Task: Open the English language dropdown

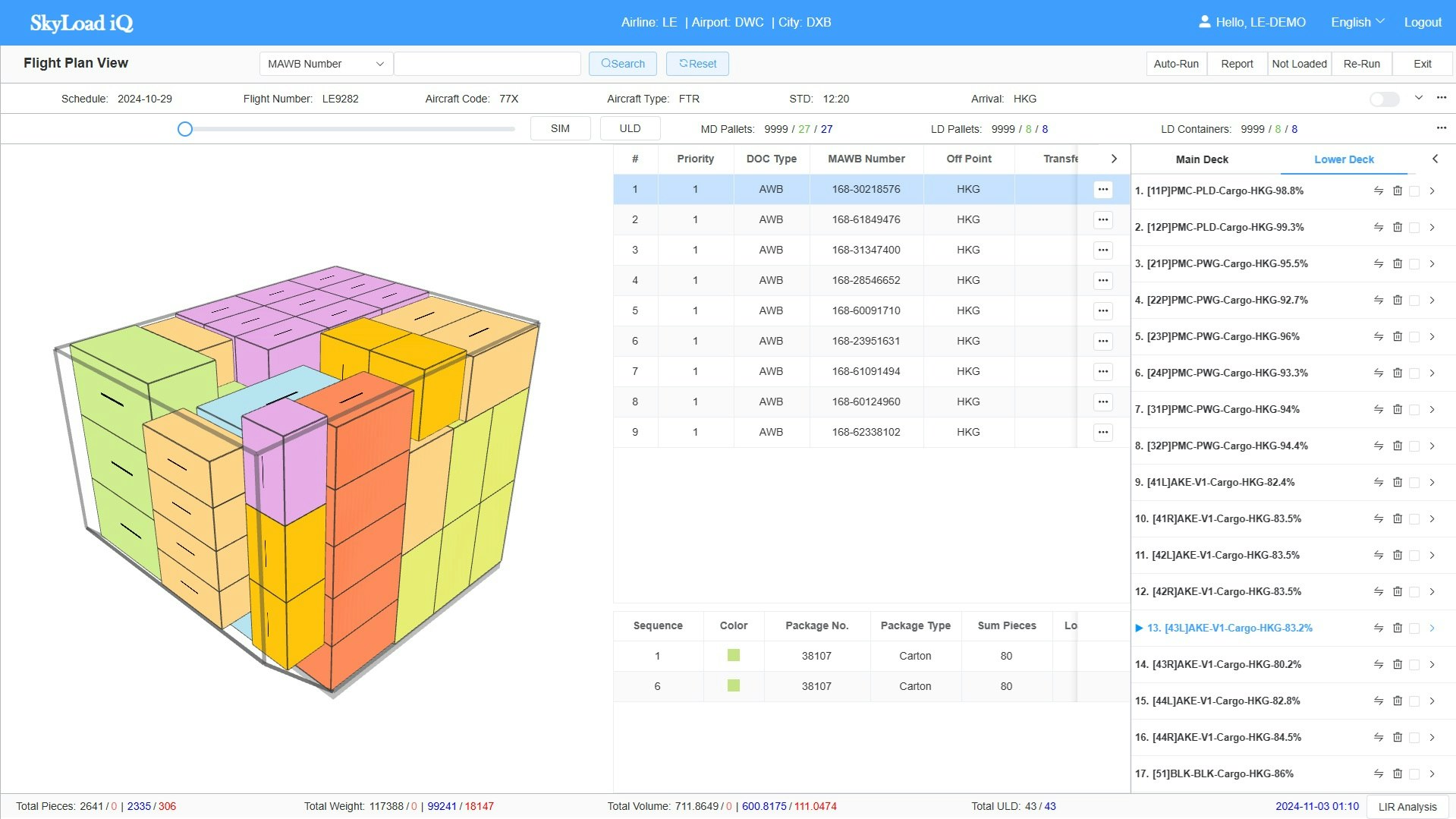Action: pyautogui.click(x=1357, y=22)
